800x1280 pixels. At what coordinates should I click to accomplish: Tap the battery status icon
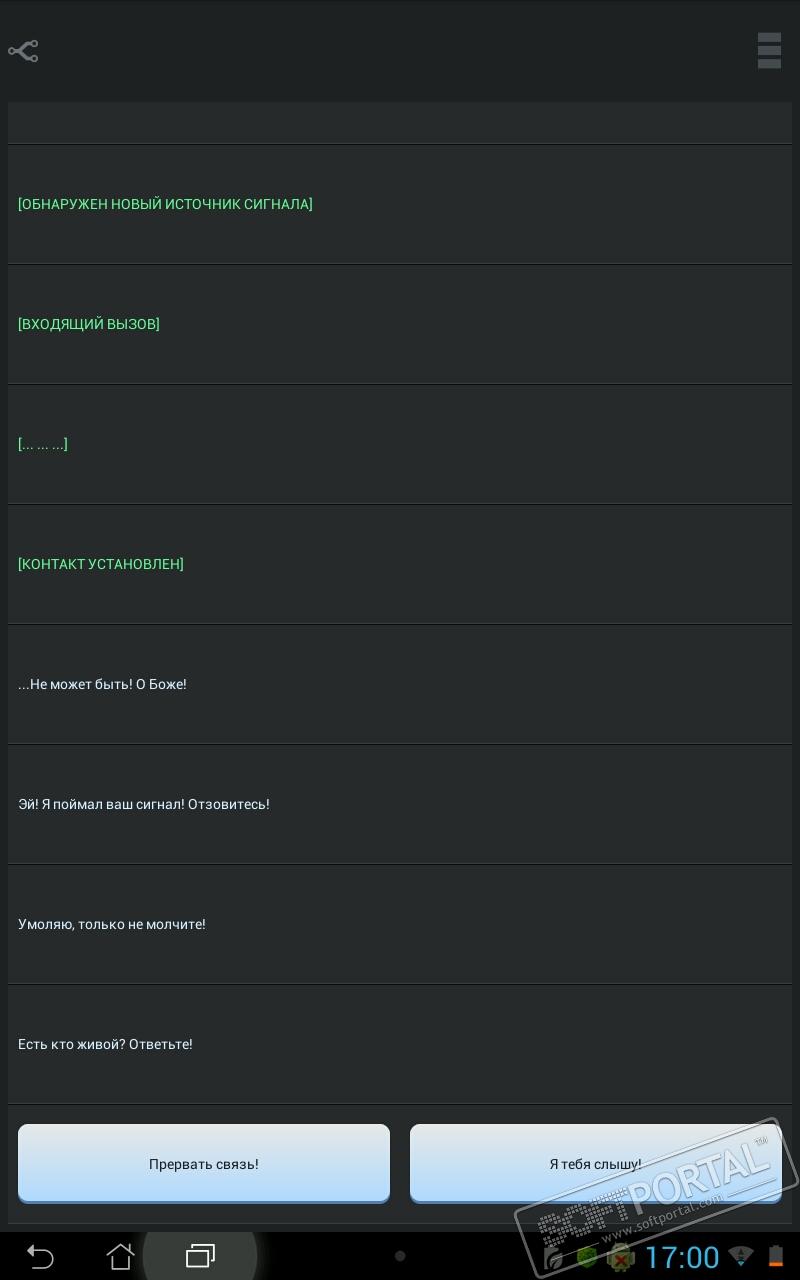776,1257
